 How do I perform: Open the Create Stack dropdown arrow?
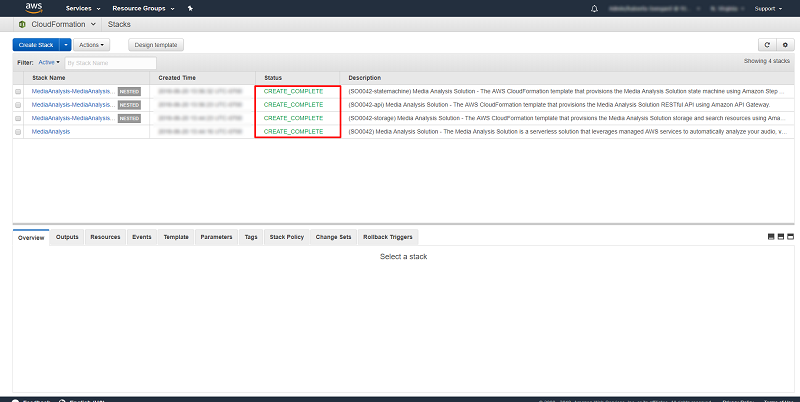click(x=66, y=45)
